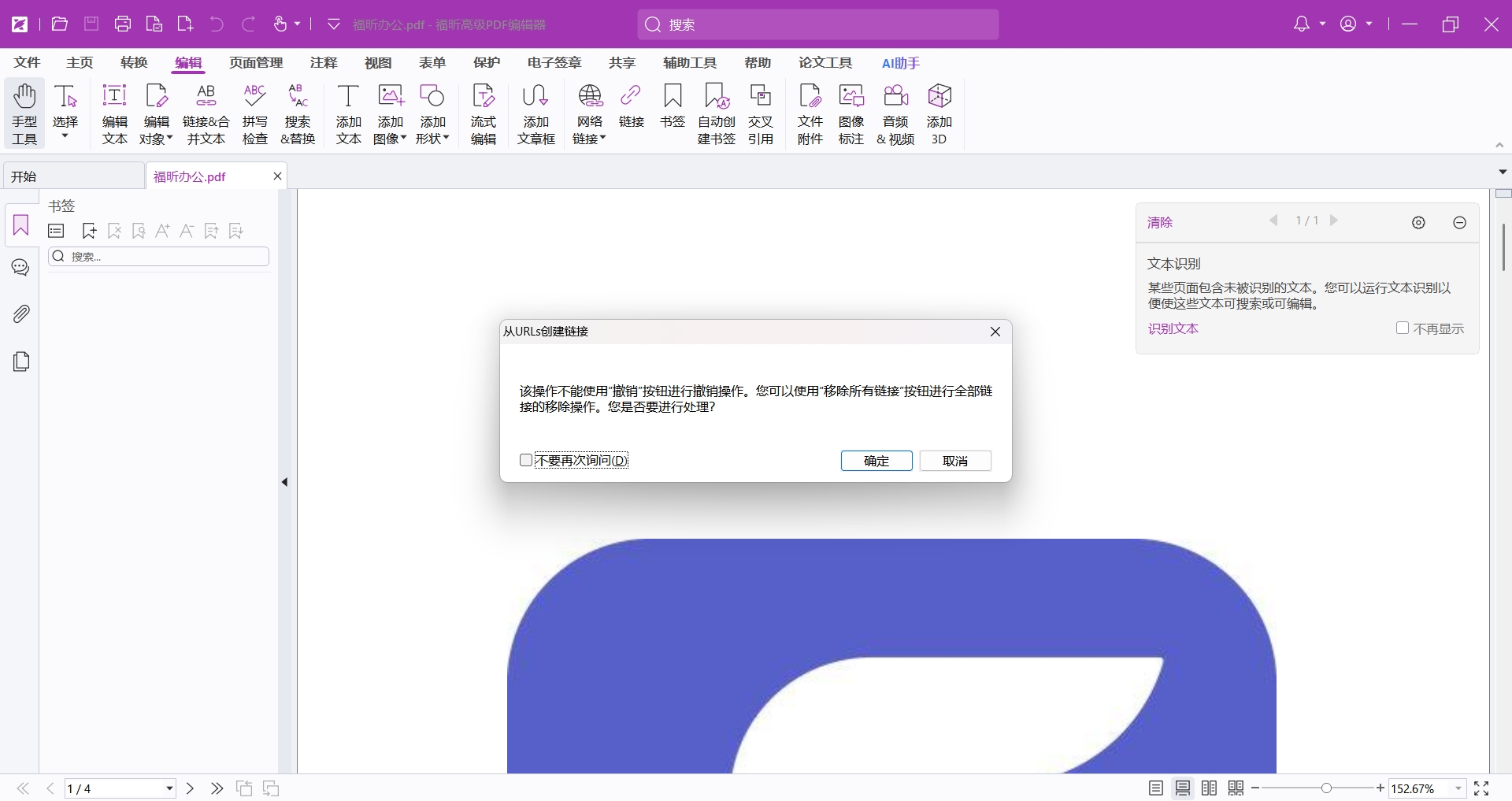Viewport: 1512px width, 801px height.
Task: Click the Edit Text (编辑文本) tool
Action: pos(115,114)
